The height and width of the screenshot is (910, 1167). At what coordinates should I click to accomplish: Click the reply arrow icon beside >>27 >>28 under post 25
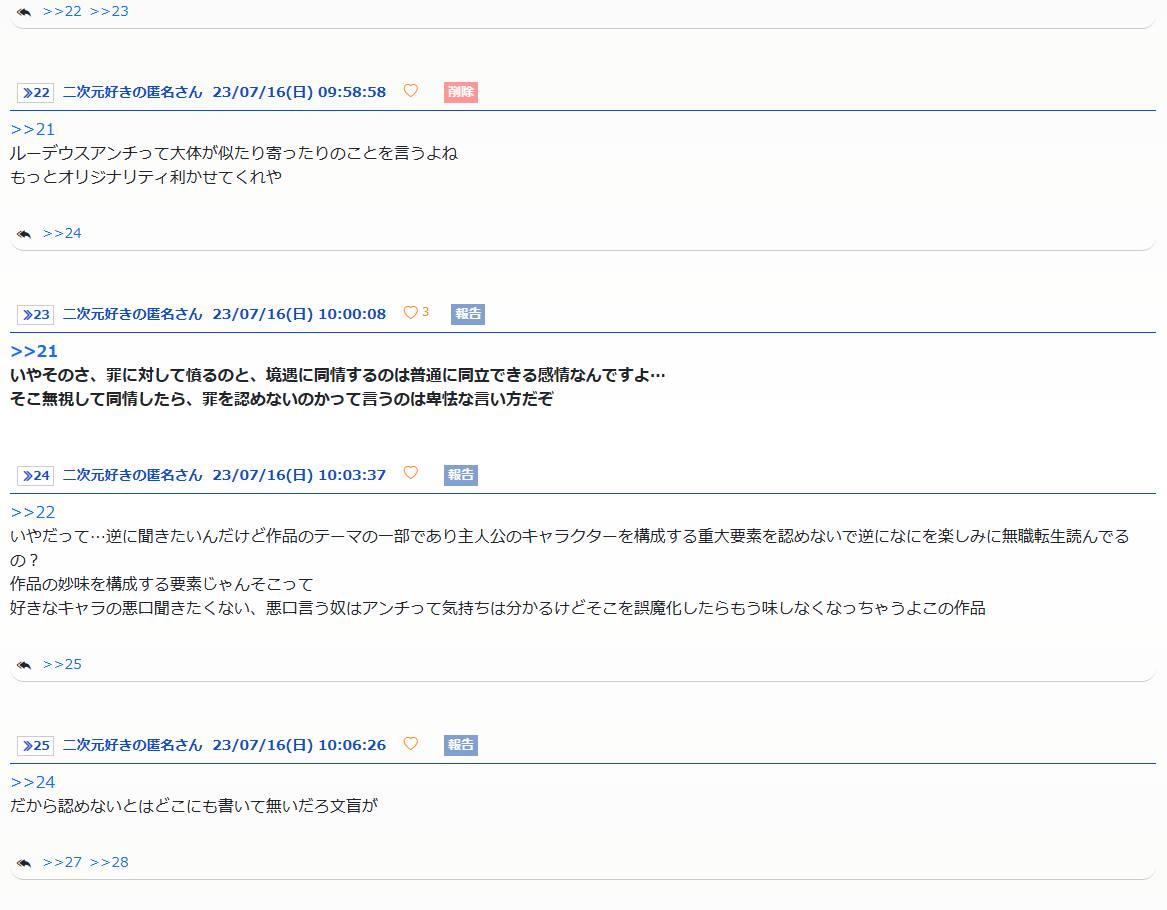coord(24,862)
